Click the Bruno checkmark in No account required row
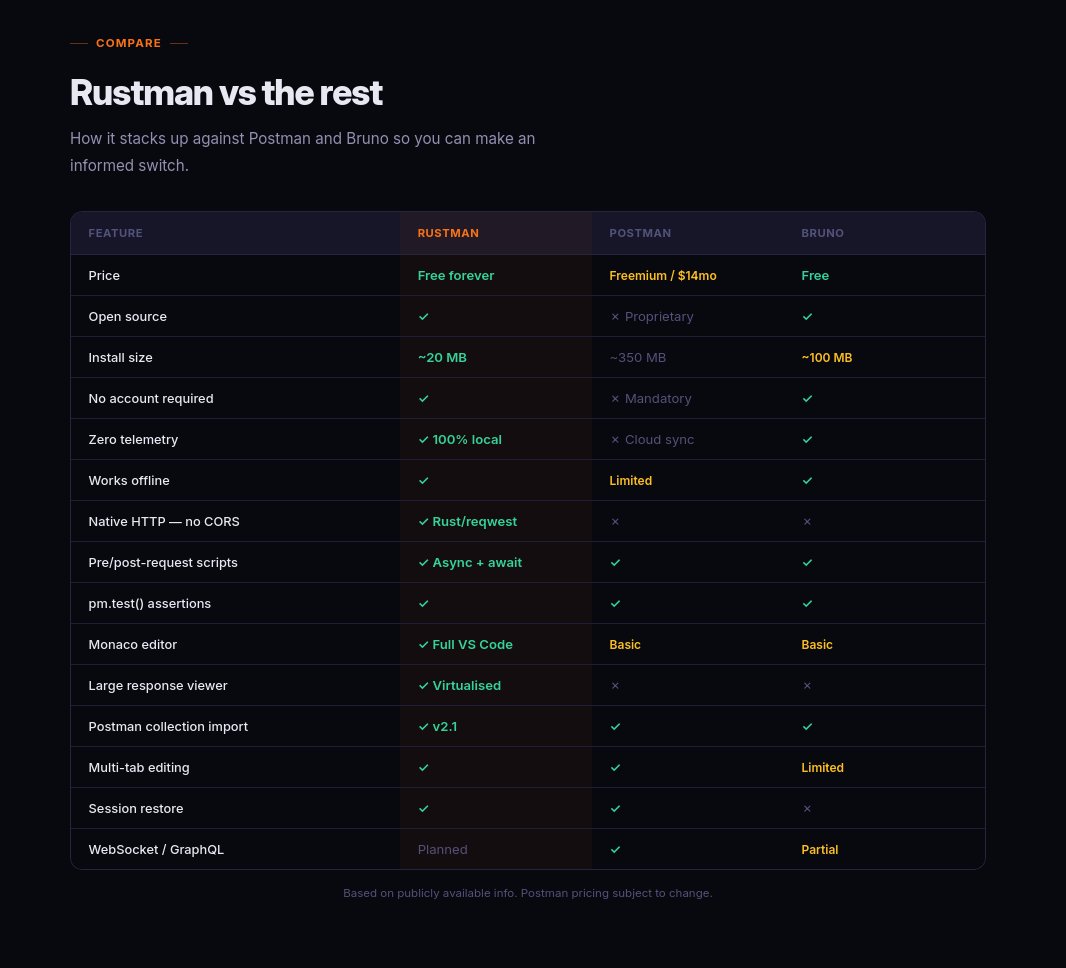The image size is (1066, 968). coord(807,398)
